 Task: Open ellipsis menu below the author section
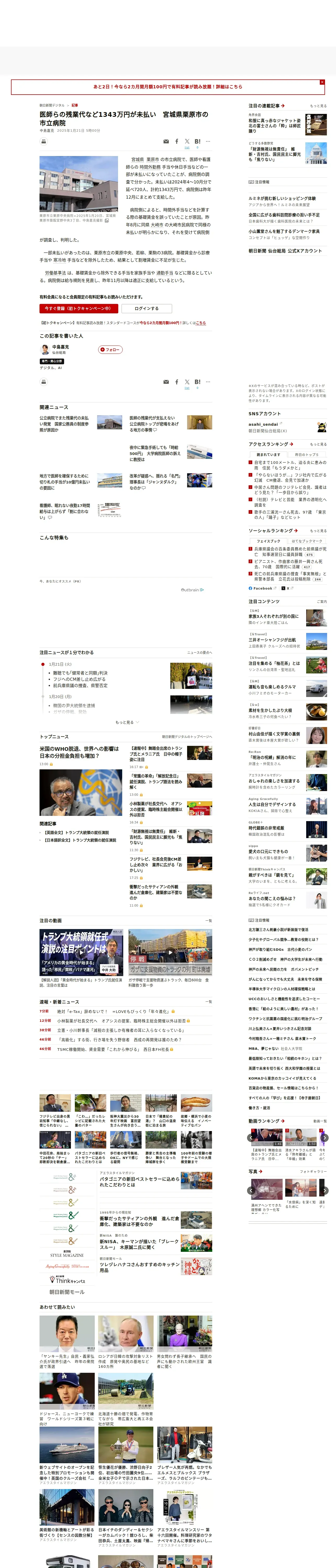208,382
